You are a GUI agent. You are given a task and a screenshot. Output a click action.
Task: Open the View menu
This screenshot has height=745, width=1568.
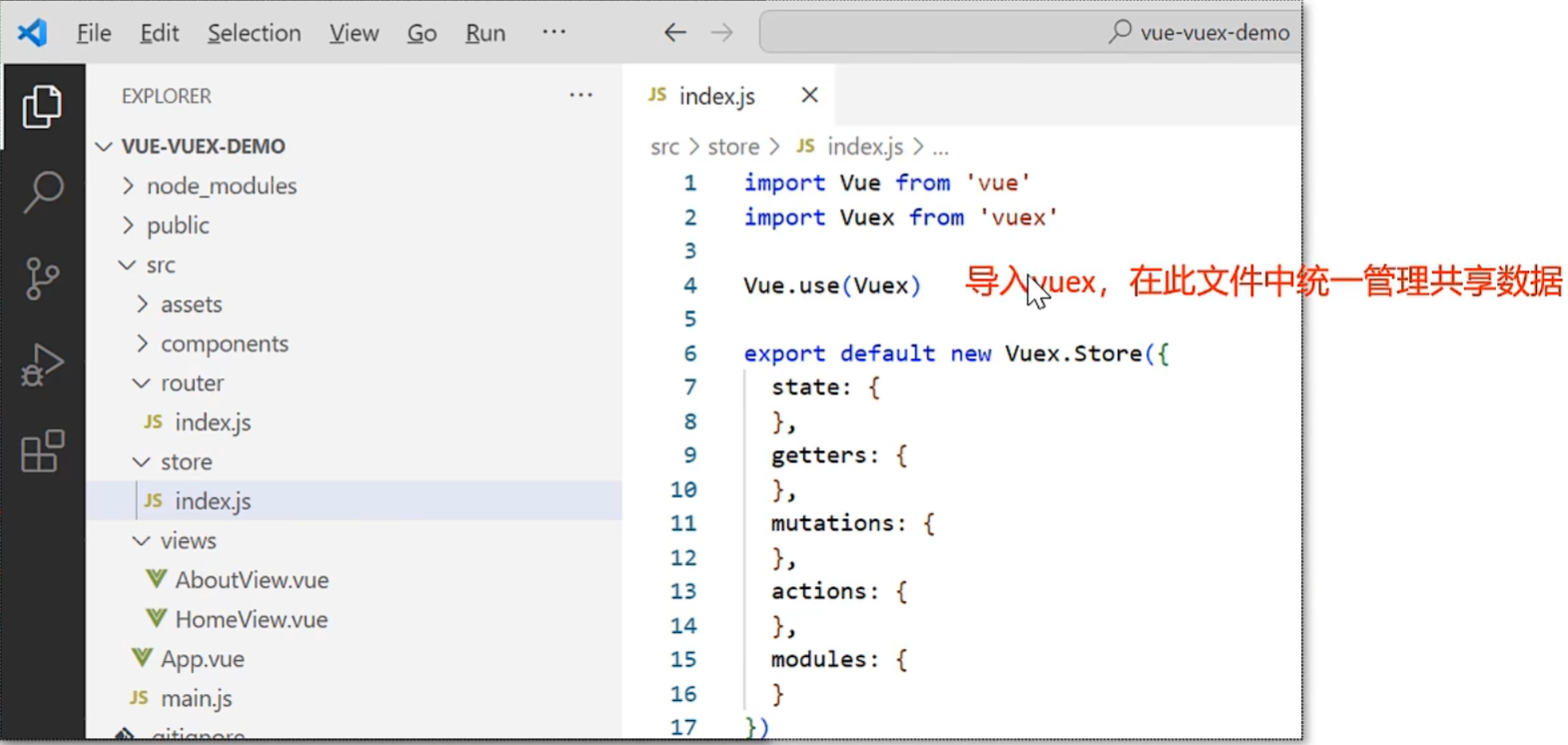click(x=354, y=33)
